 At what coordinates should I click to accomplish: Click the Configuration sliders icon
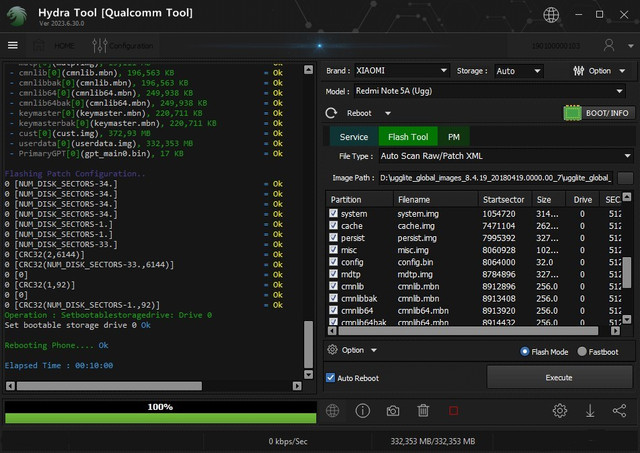100,45
